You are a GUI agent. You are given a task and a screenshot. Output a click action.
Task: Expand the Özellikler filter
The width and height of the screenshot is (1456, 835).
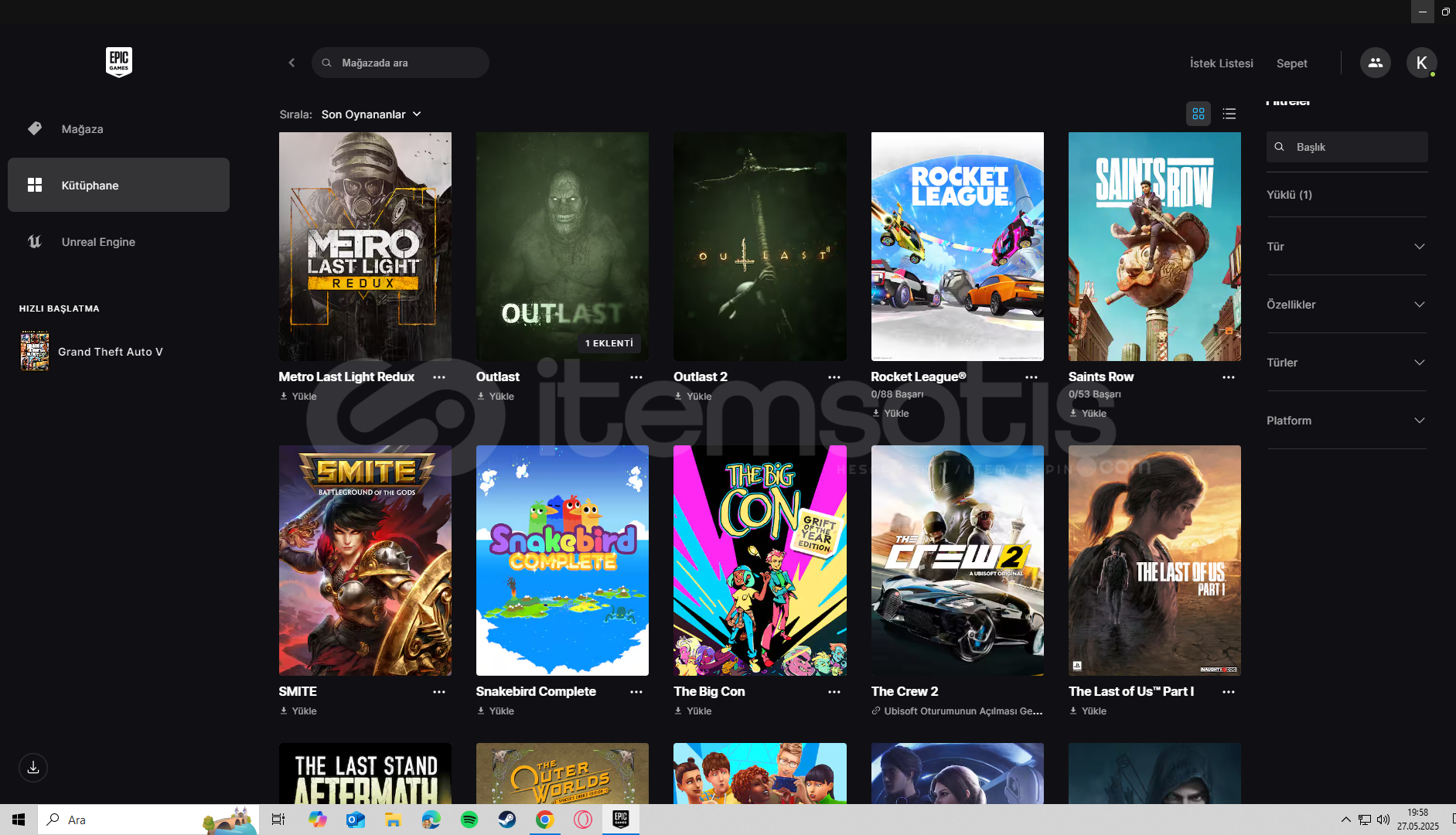[x=1346, y=305]
